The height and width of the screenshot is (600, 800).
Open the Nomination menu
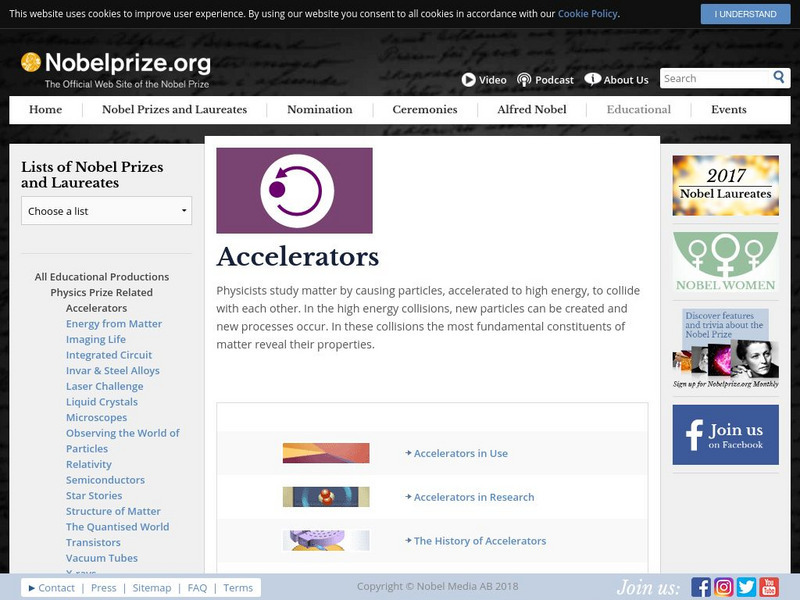click(x=320, y=110)
